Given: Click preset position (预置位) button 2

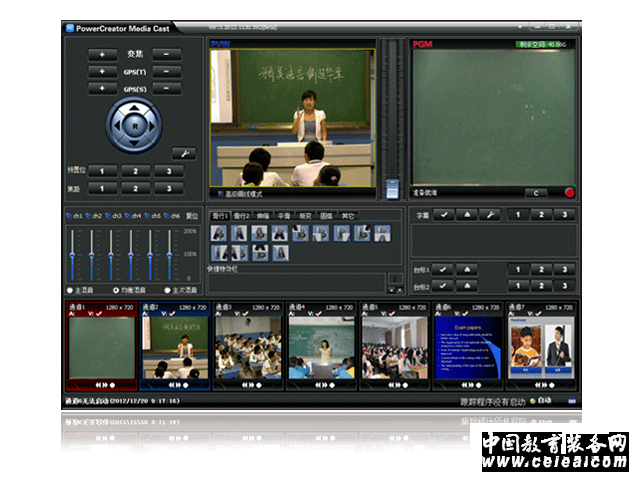Looking at the screenshot, I should pos(135,171).
